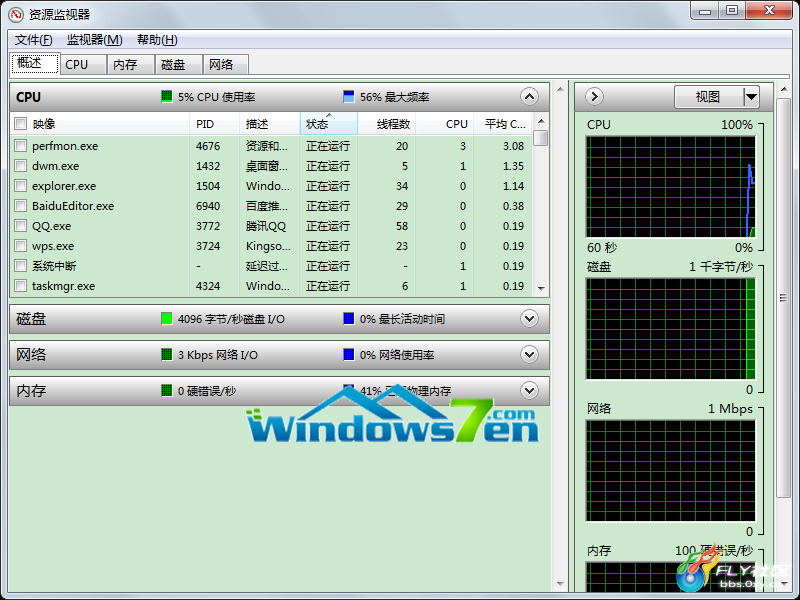Click the graph pane scrollbar thumb

coord(784,298)
